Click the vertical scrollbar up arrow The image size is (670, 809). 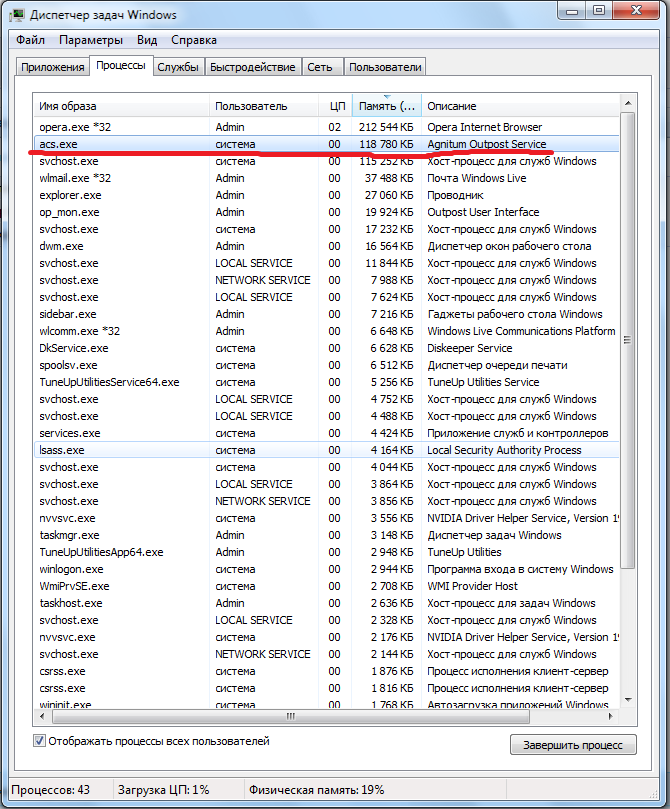[628, 104]
